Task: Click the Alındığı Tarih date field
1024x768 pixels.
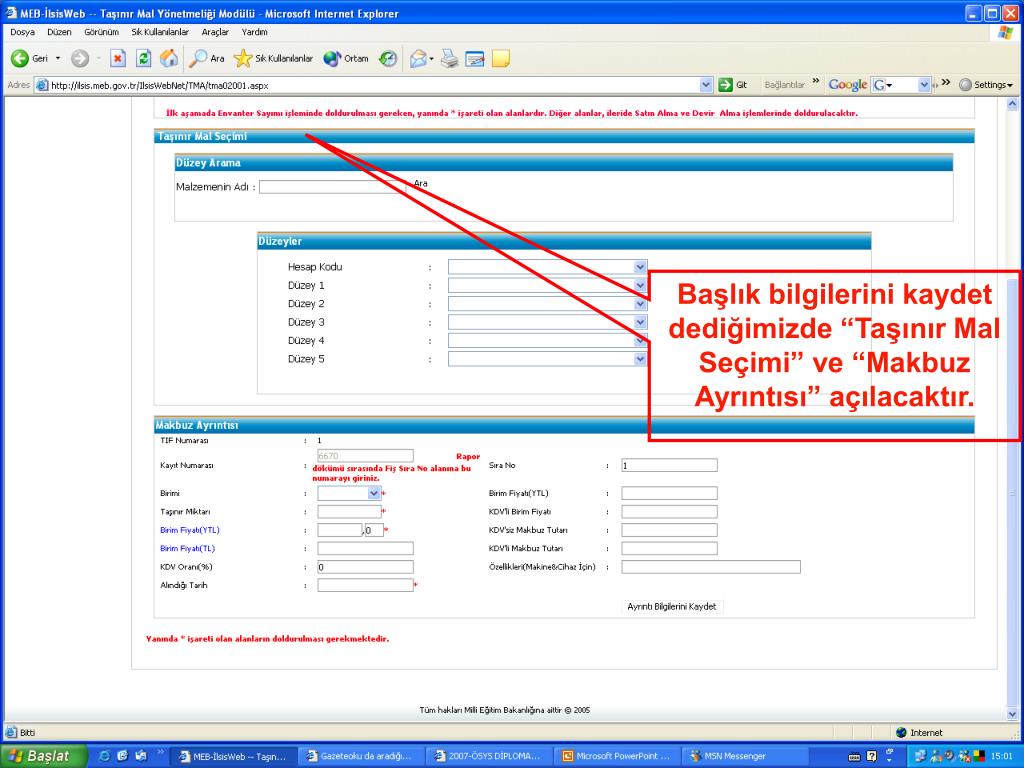Action: [x=365, y=585]
